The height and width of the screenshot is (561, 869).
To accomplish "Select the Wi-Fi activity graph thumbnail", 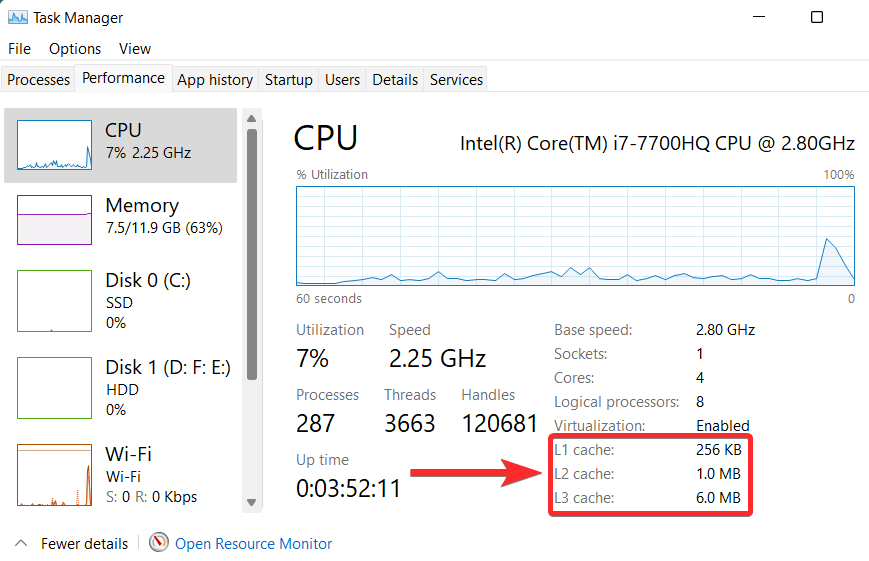I will click(56, 475).
